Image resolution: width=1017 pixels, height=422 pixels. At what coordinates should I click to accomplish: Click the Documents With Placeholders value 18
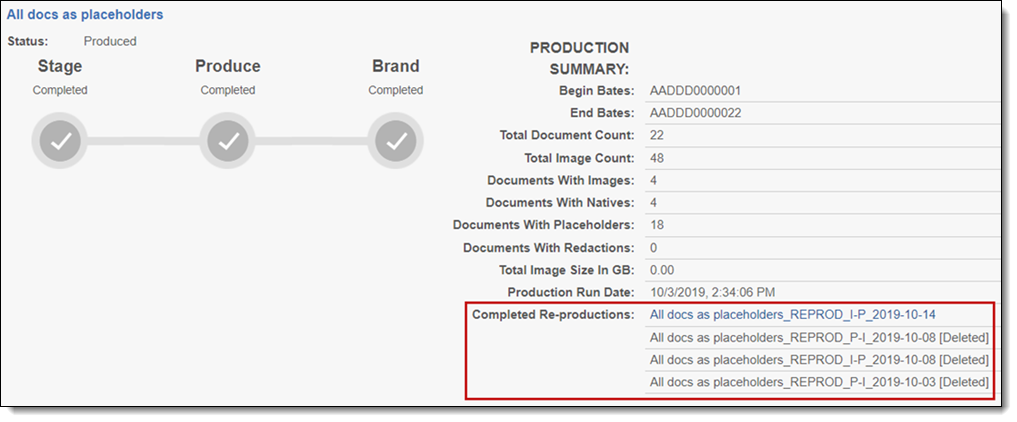(657, 225)
